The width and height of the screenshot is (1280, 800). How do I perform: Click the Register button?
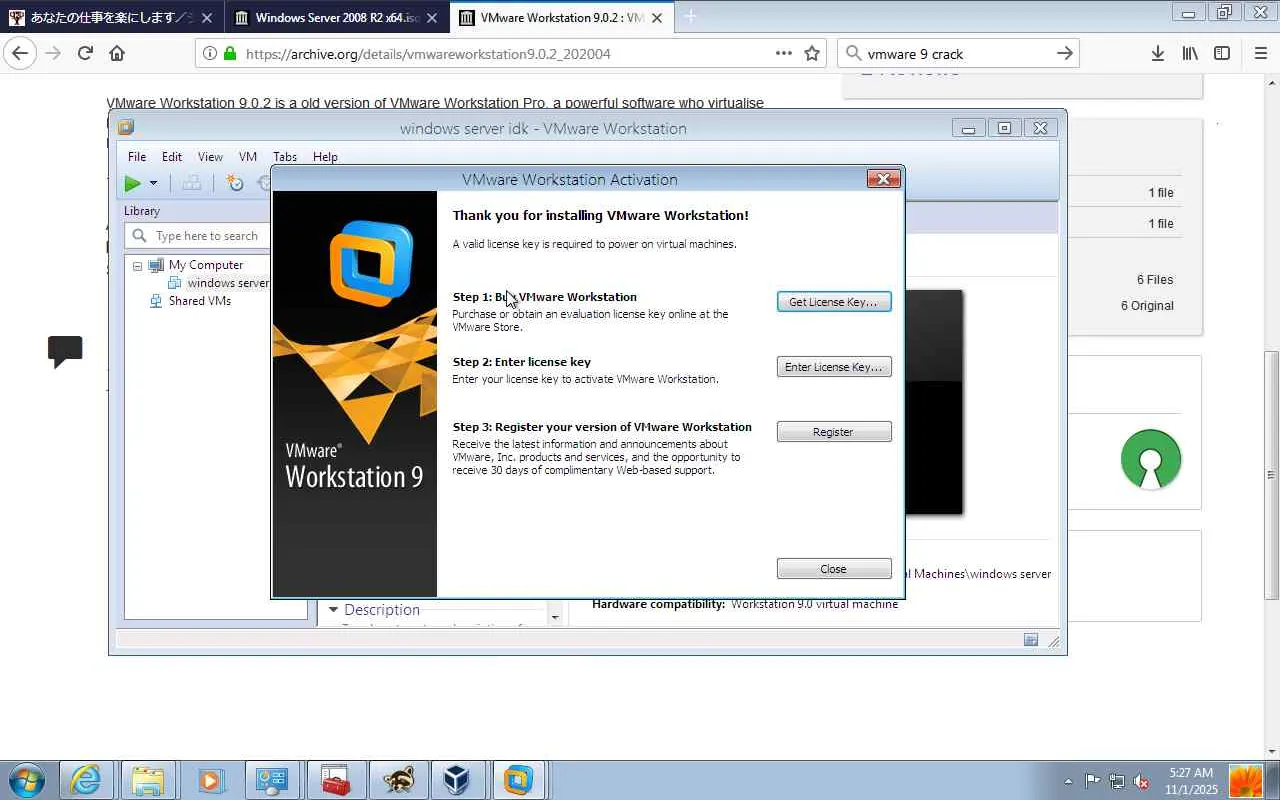click(834, 432)
